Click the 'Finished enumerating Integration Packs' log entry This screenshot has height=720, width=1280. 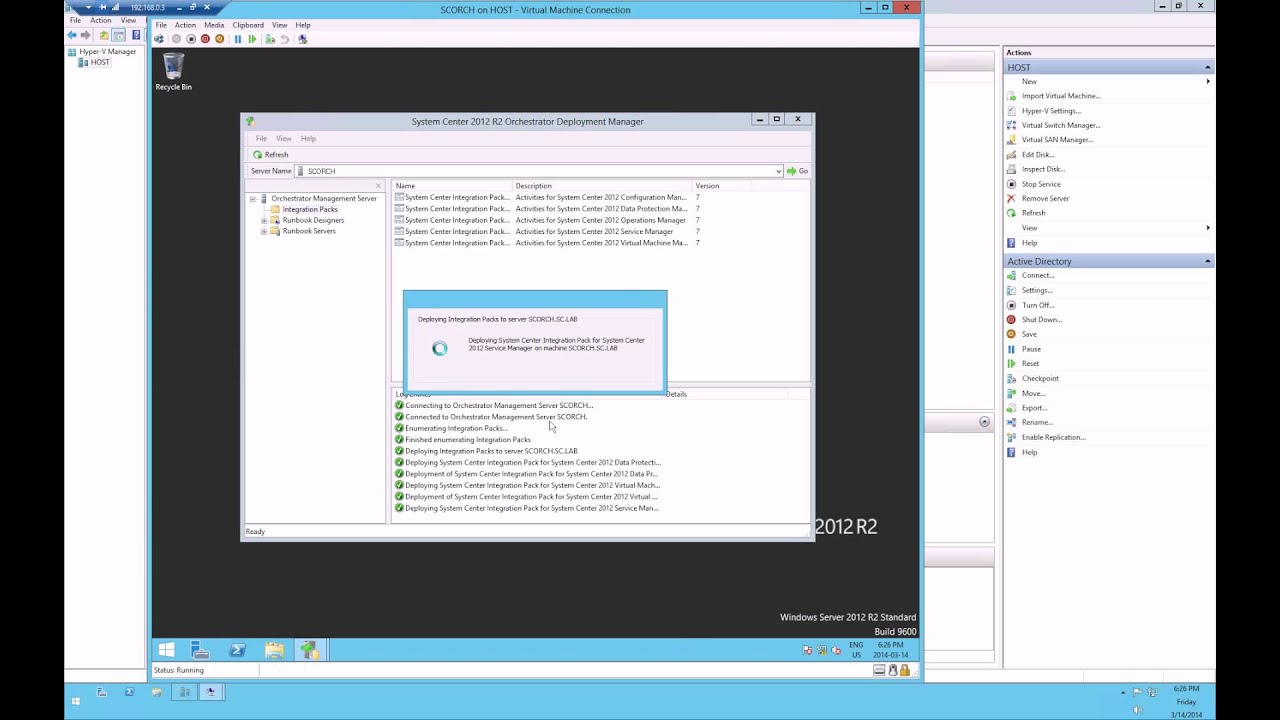(468, 440)
